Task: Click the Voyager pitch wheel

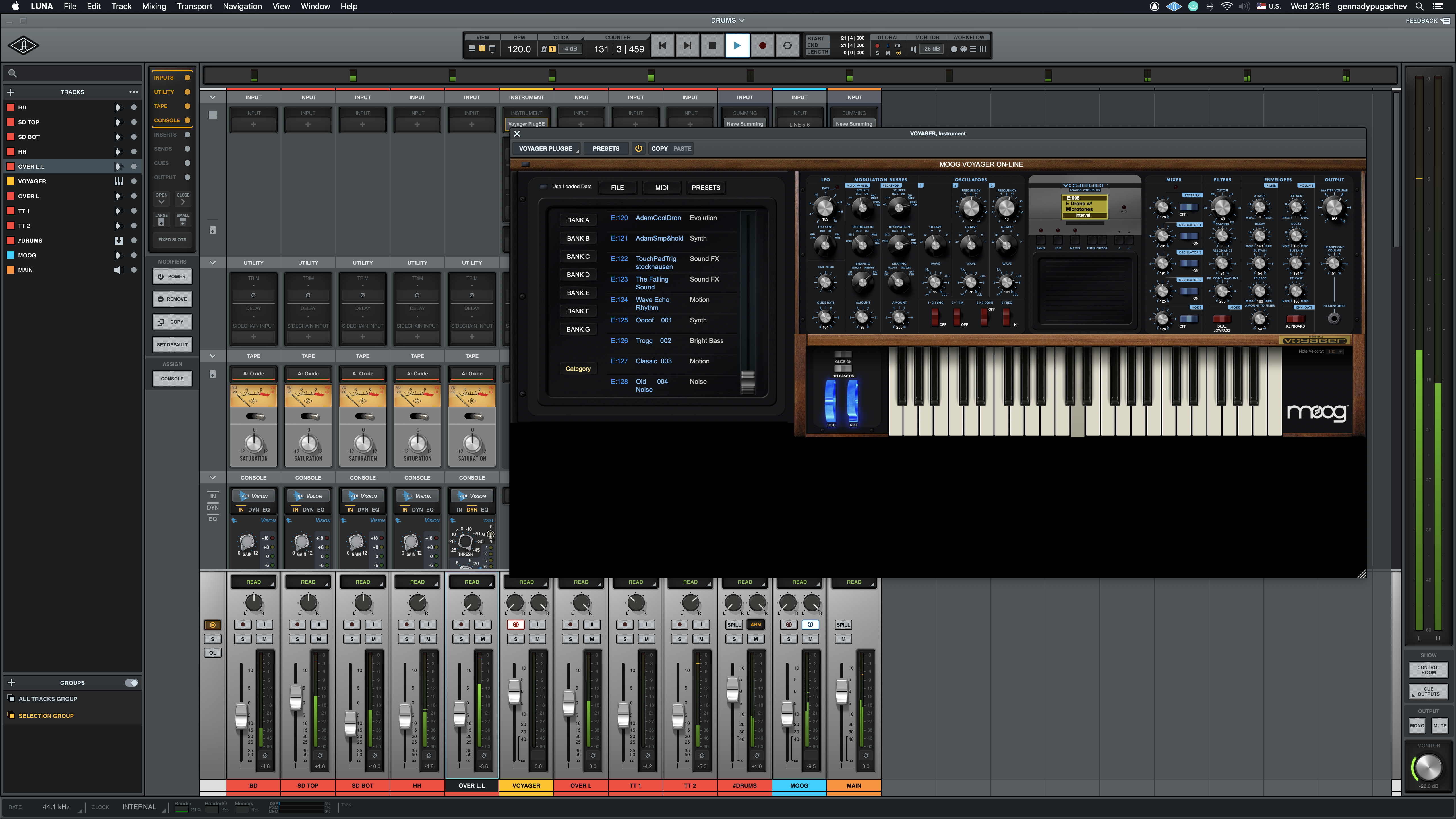Action: pyautogui.click(x=831, y=401)
